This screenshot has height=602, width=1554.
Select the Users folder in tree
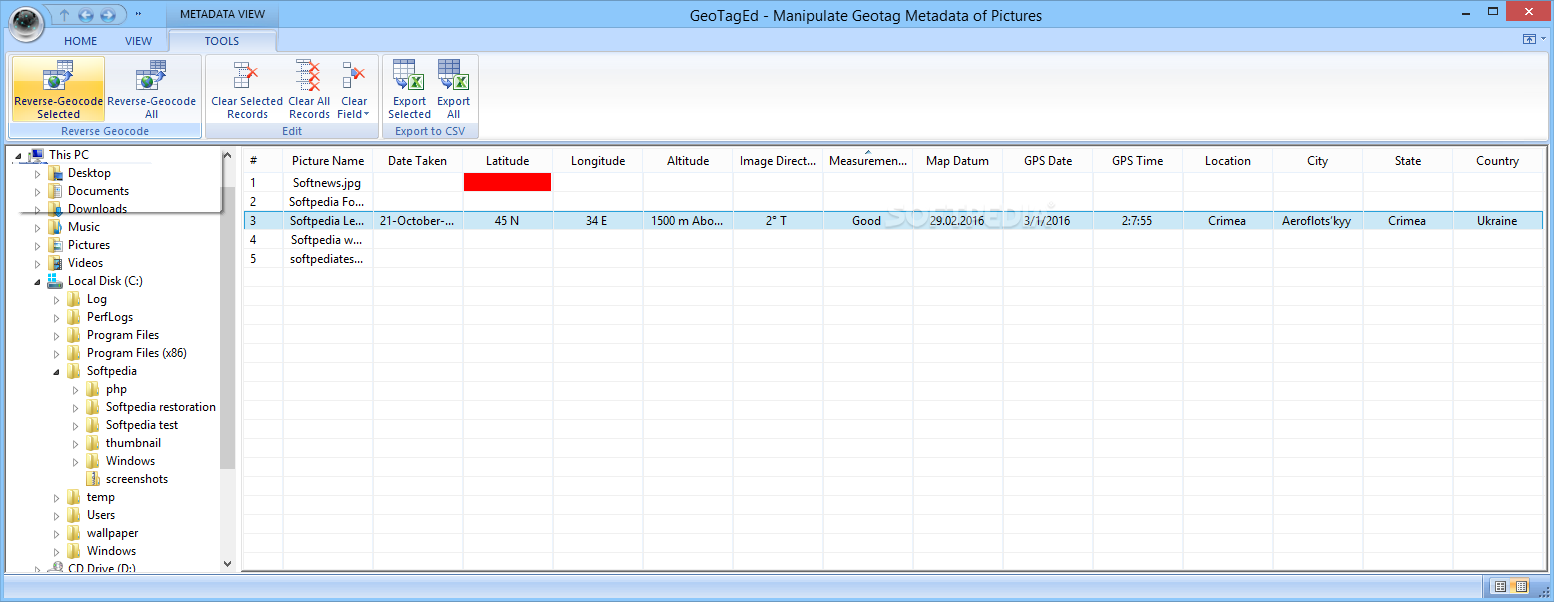(101, 515)
